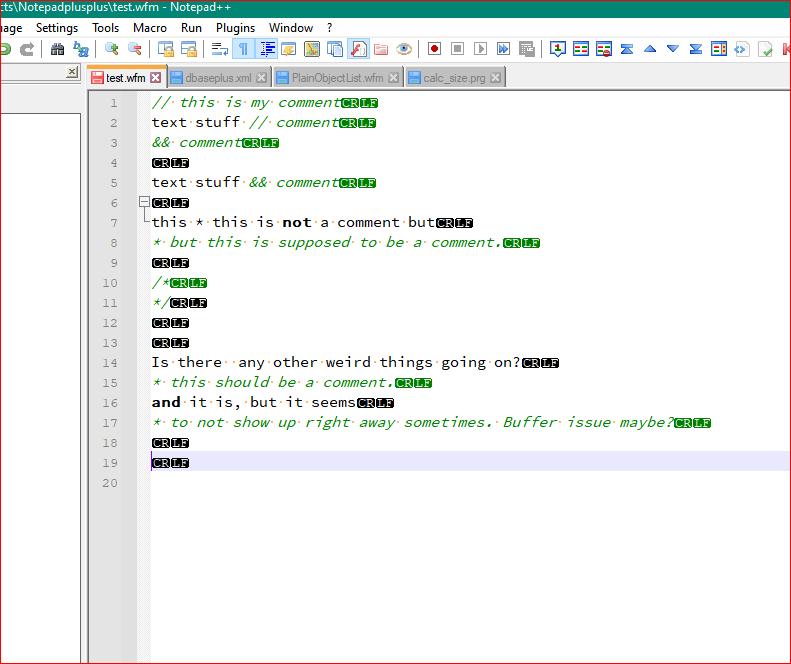The image size is (791, 664).
Task: Click line number 20 in the margin
Action: click(110, 483)
